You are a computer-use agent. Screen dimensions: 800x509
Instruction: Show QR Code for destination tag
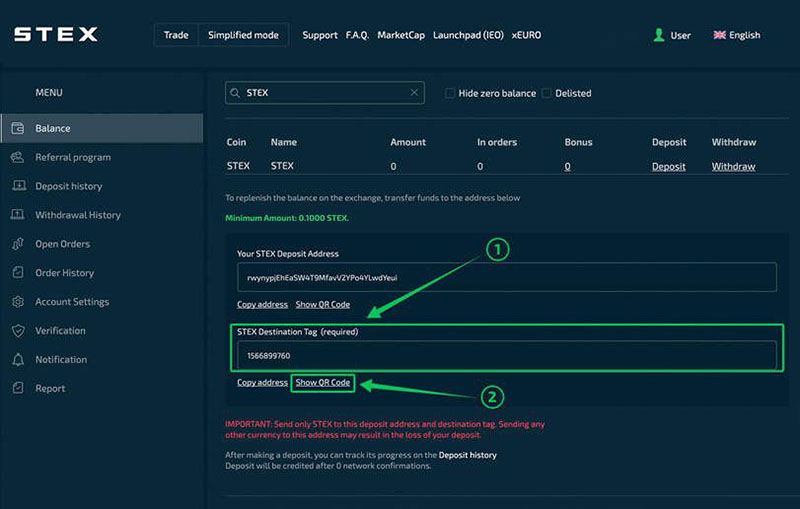click(x=322, y=383)
